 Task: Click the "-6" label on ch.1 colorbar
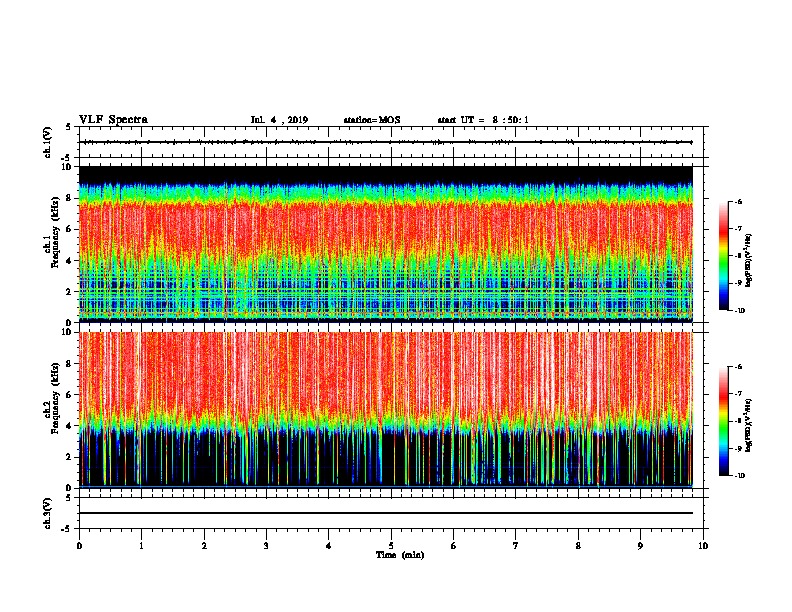739,202
